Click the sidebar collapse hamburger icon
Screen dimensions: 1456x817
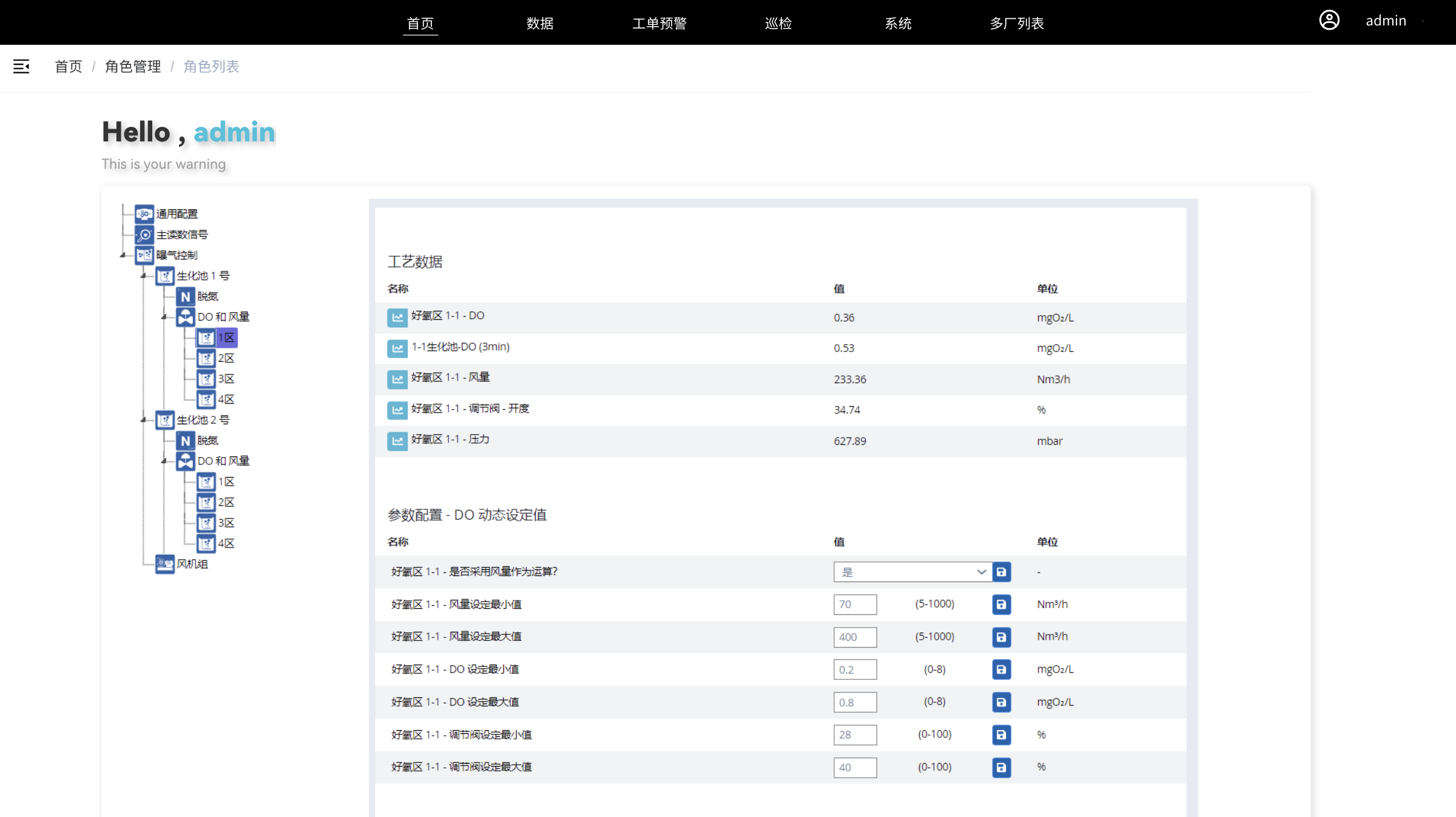(21, 67)
